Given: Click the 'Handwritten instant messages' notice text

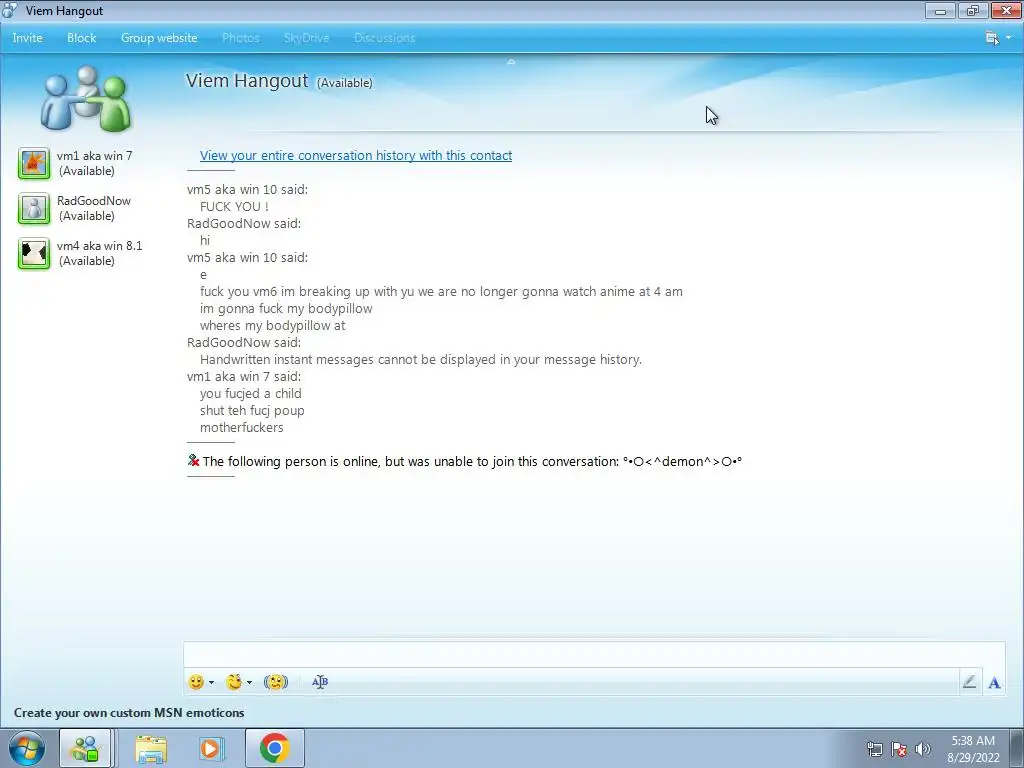Looking at the screenshot, I should point(421,359).
